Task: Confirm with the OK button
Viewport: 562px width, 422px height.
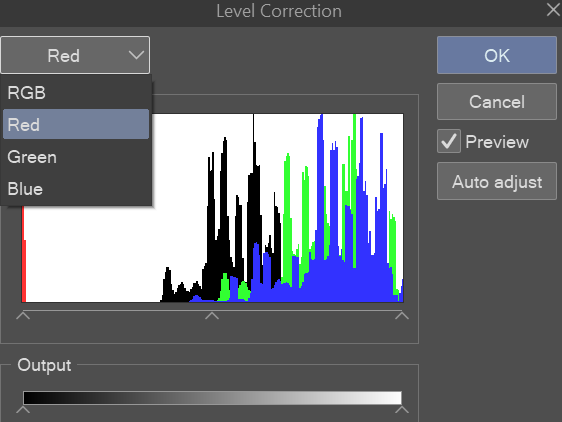Action: coord(497,55)
